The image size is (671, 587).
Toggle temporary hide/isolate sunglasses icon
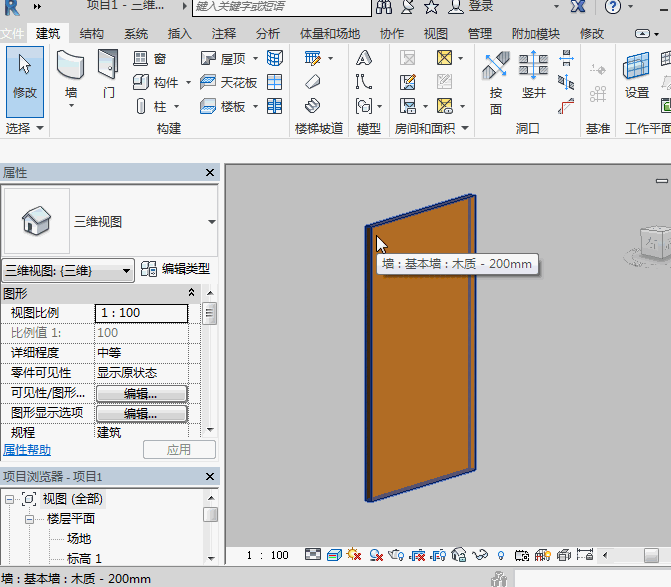pyautogui.click(x=479, y=555)
